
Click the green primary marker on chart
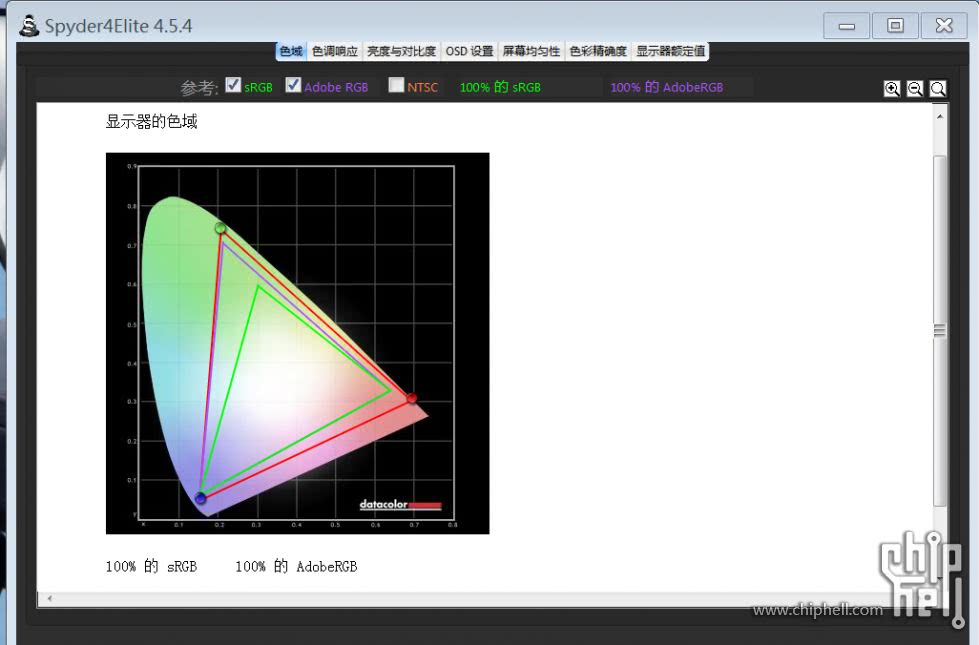(x=220, y=229)
